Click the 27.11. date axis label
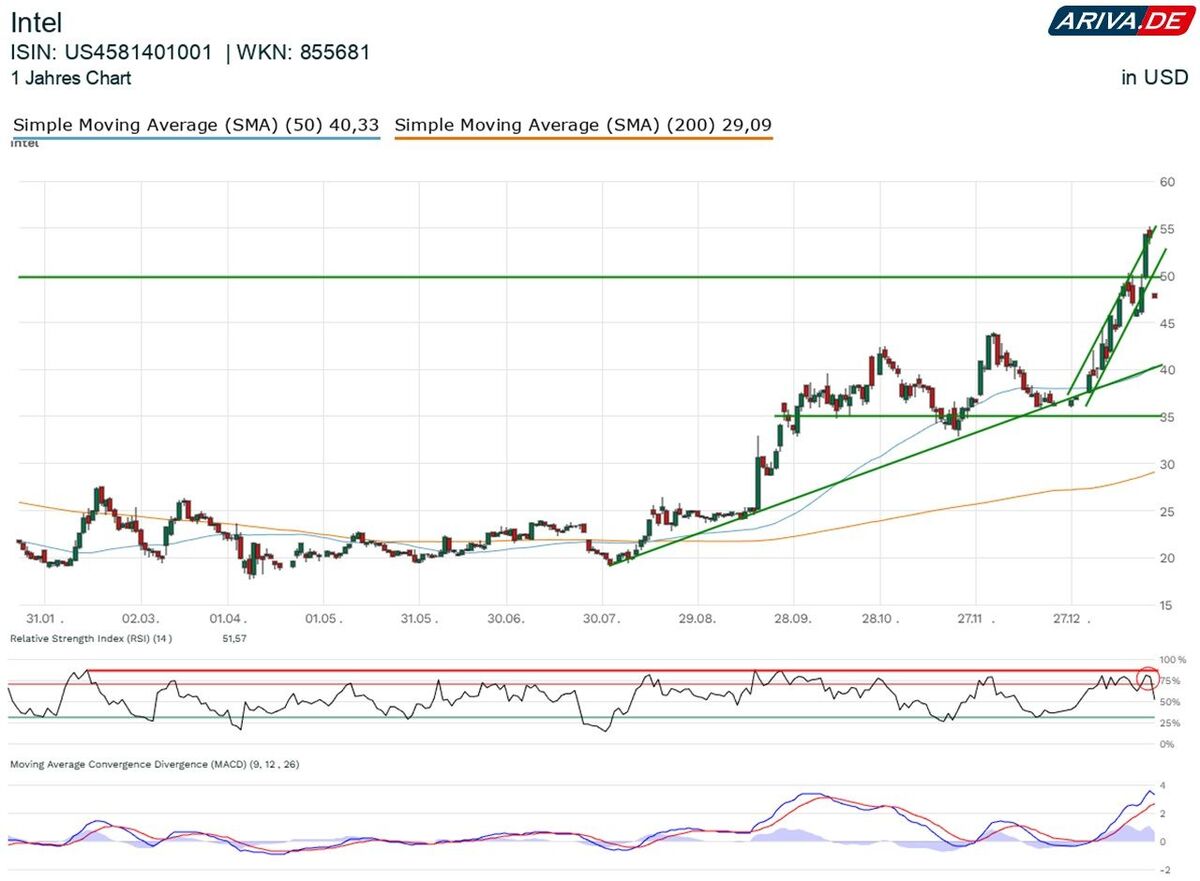This screenshot has width=1200, height=881. coord(976,620)
